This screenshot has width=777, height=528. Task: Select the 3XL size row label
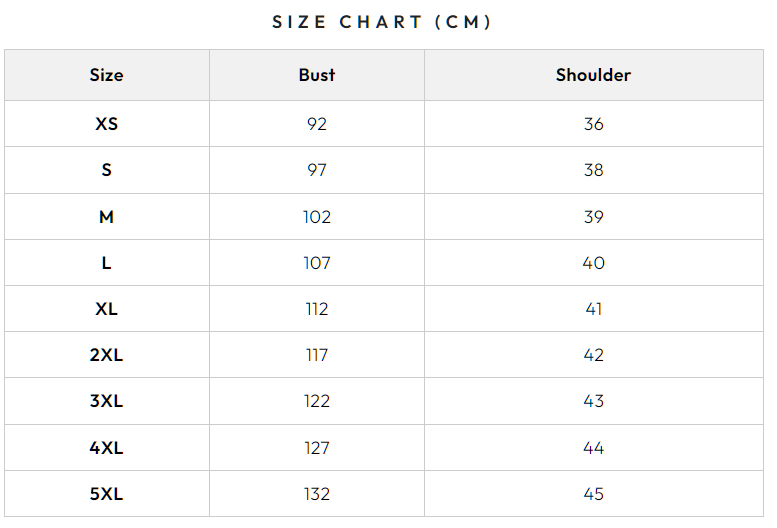click(x=106, y=401)
